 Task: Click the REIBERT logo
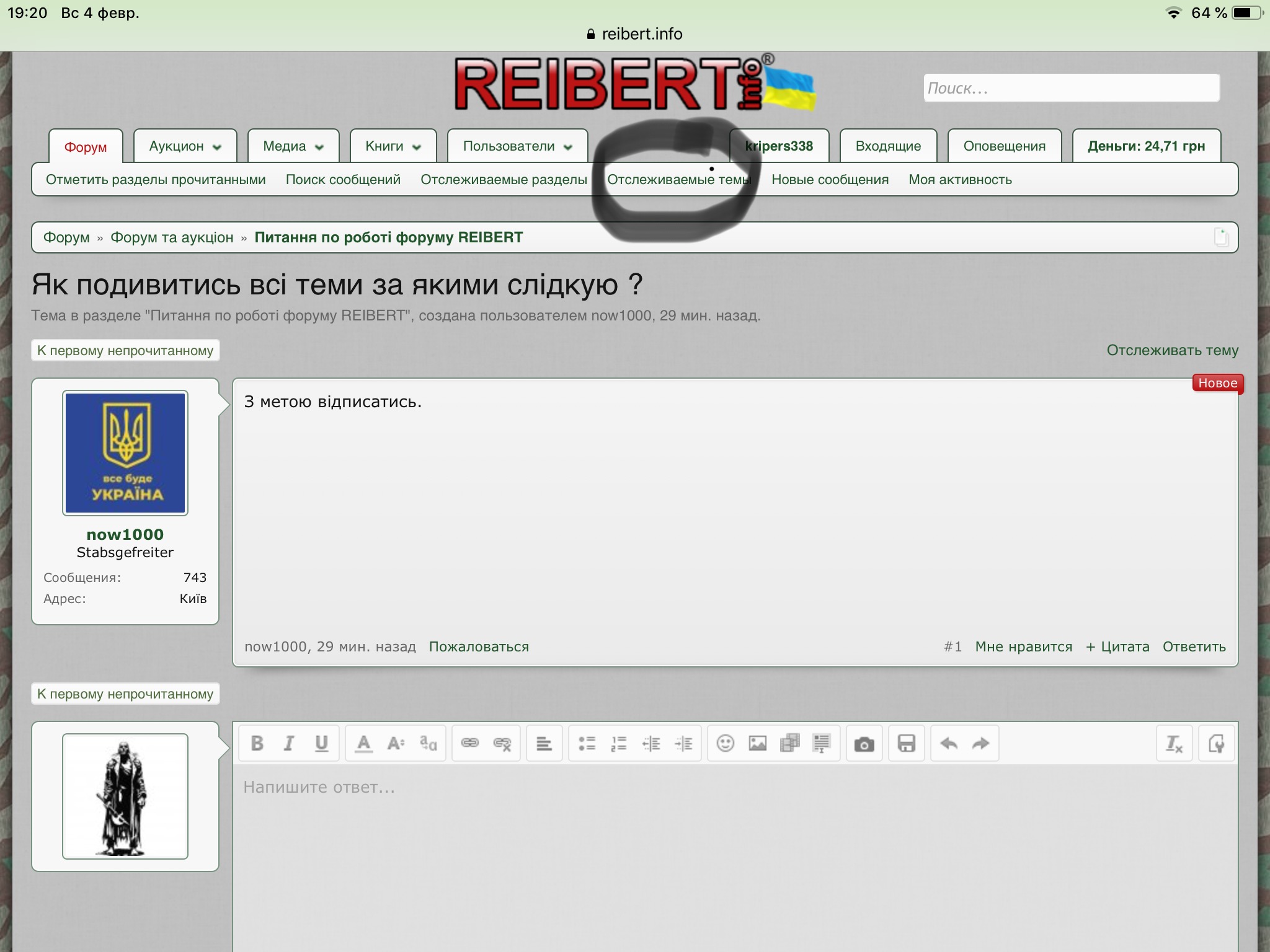tap(635, 84)
